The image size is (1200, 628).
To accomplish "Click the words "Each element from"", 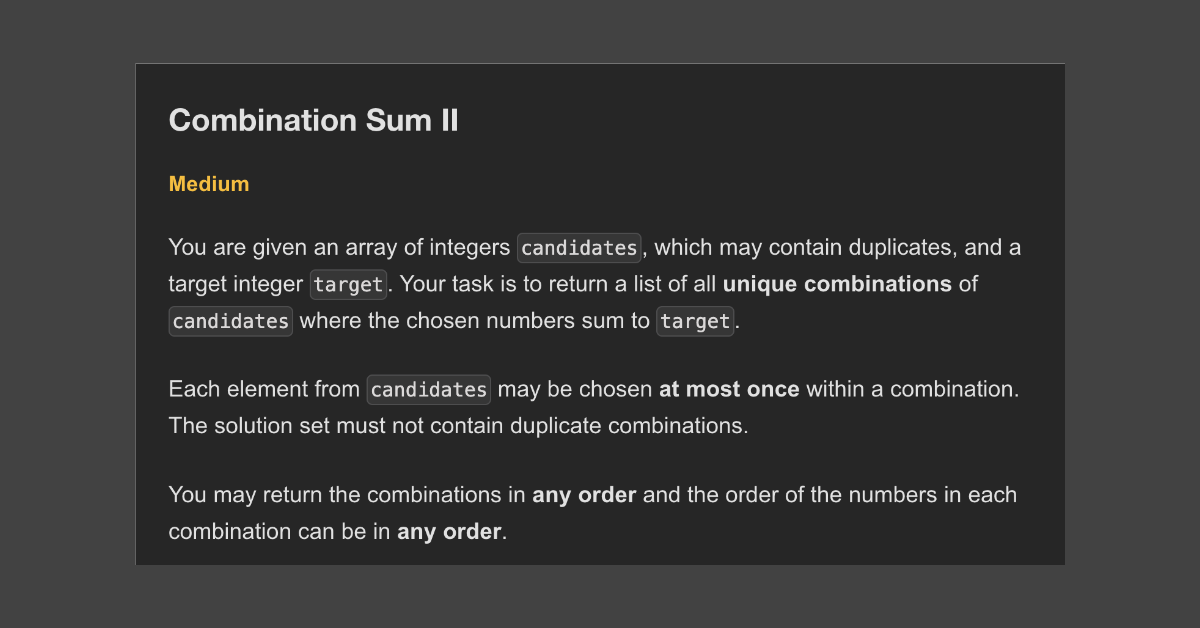I will point(264,389).
